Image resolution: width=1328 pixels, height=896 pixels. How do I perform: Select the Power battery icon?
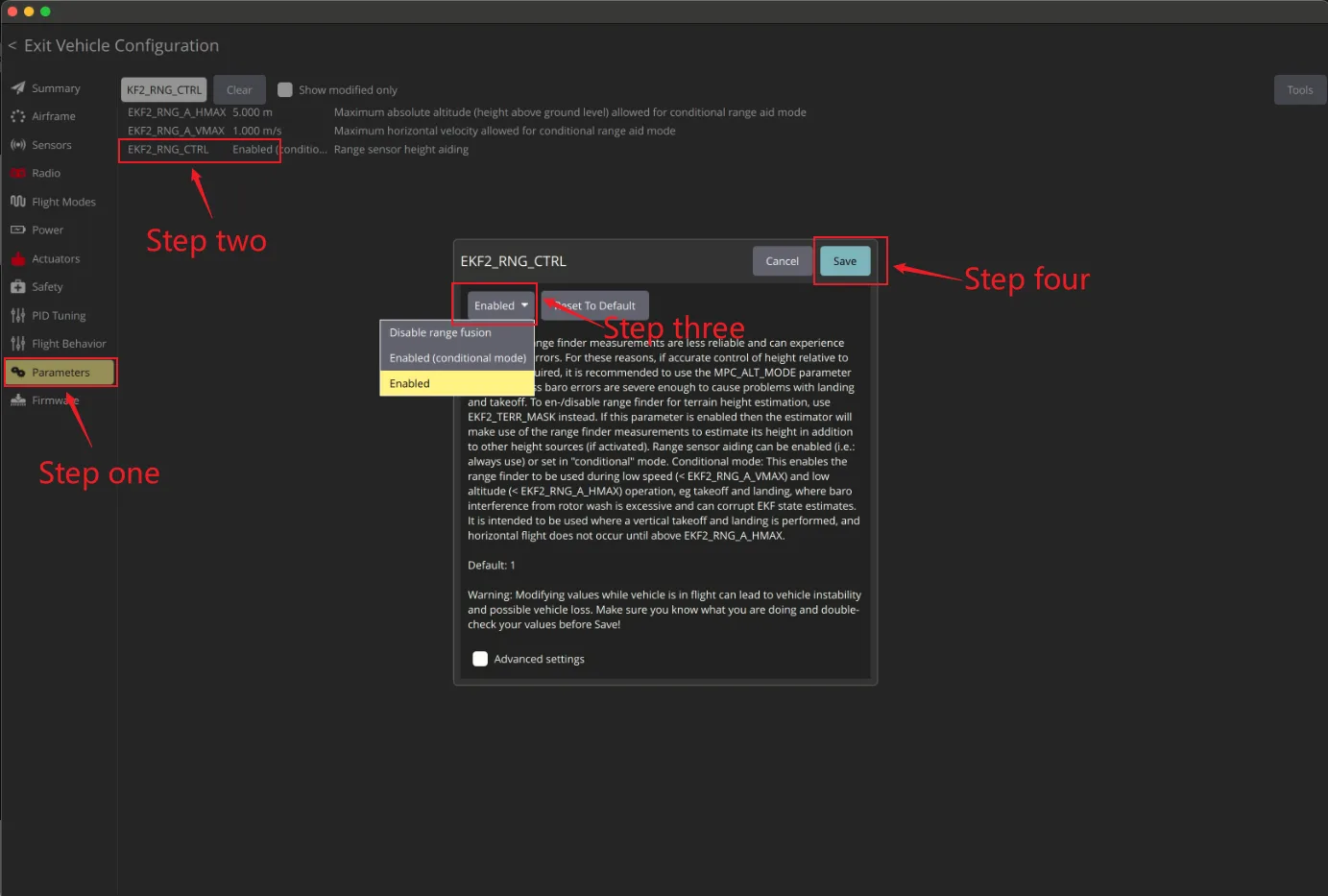coord(18,230)
